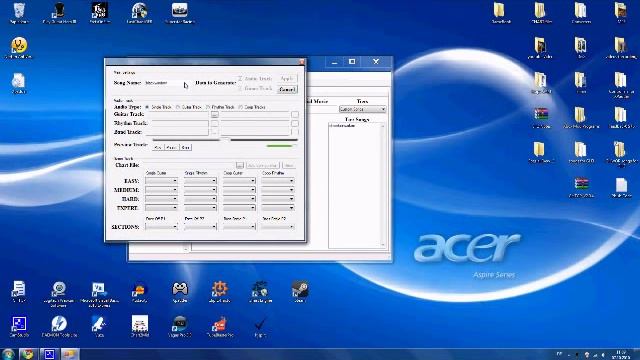Open the blank white file desktop icon
The image size is (640, 360).
coord(621,187)
